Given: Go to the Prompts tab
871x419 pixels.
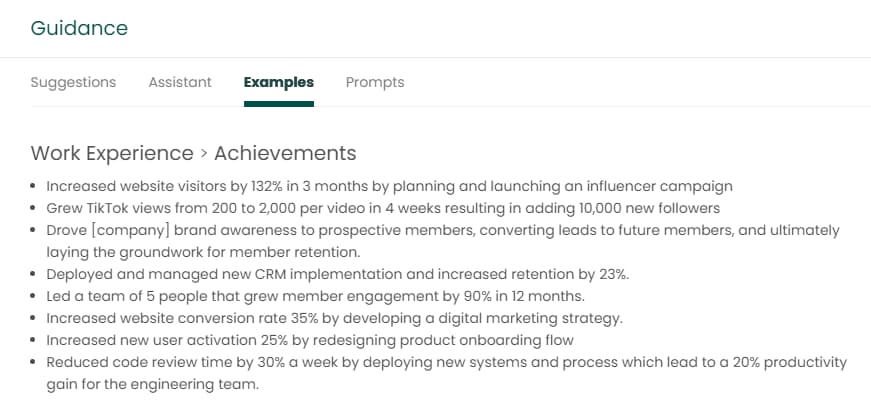Looking at the screenshot, I should 375,82.
